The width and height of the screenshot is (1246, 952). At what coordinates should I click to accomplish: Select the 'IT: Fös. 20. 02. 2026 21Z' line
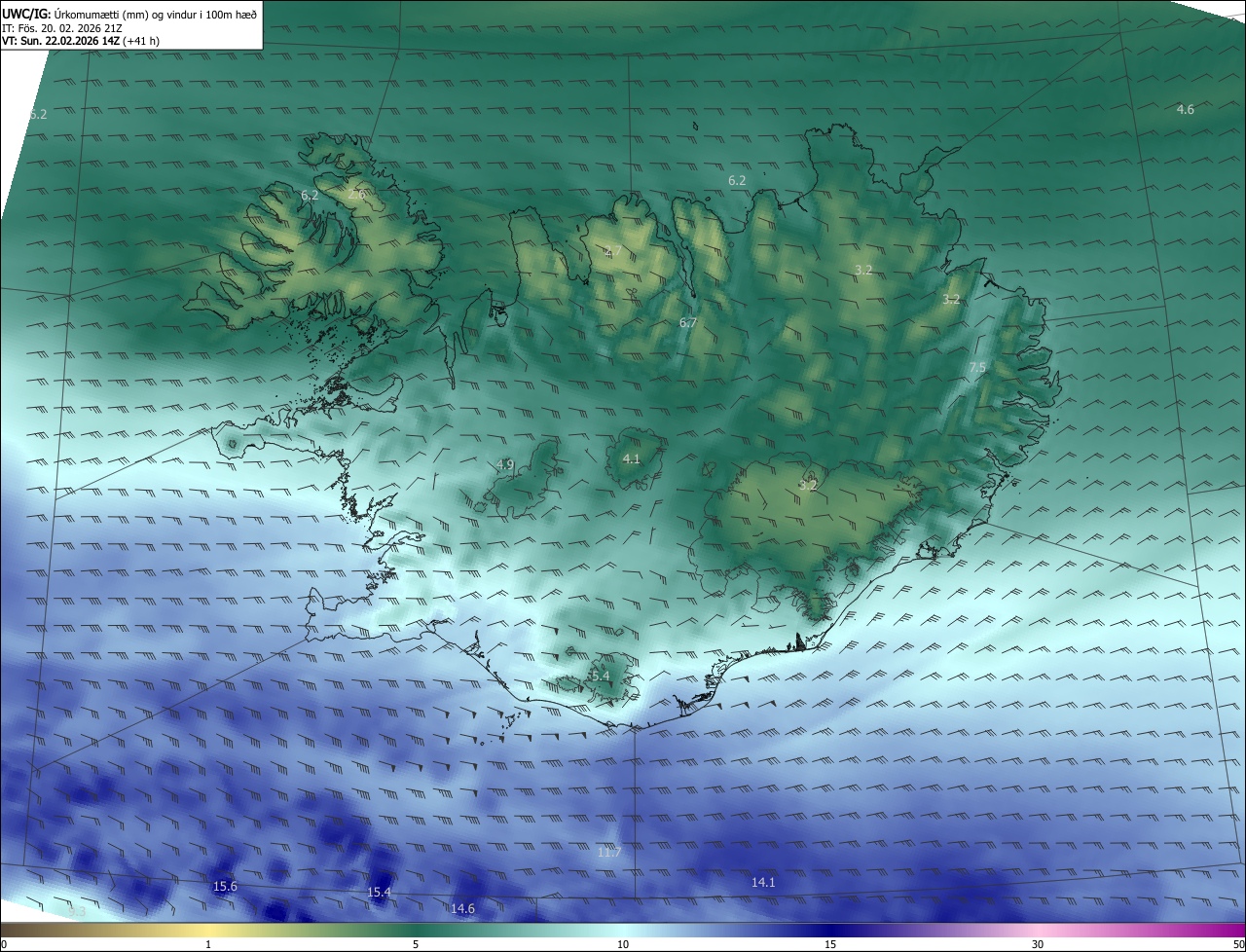(x=60, y=27)
